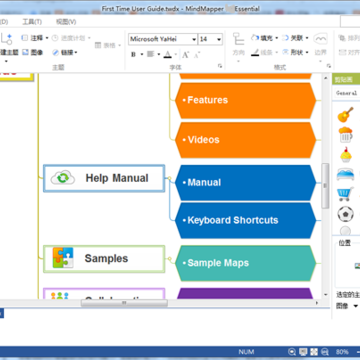Insert the shopping cart clipart

pyautogui.click(x=345, y=194)
